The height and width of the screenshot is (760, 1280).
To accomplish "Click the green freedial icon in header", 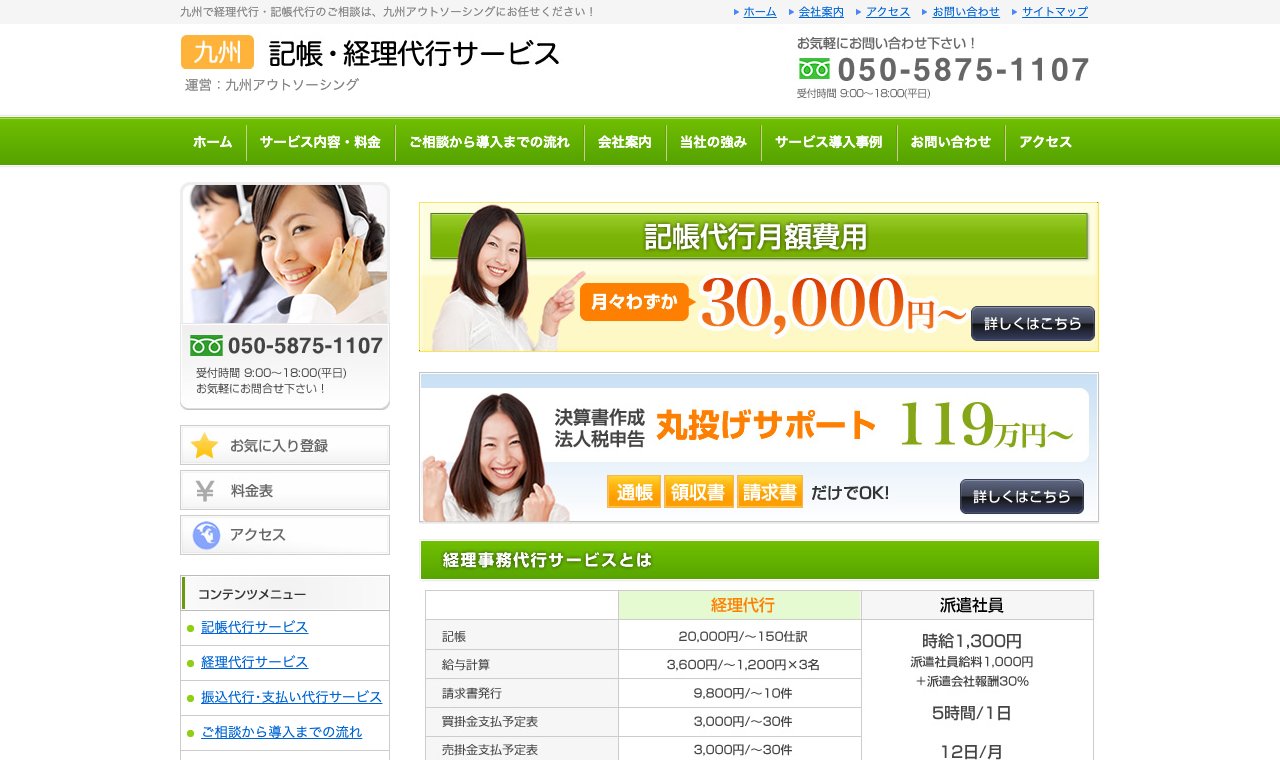I will pyautogui.click(x=814, y=69).
